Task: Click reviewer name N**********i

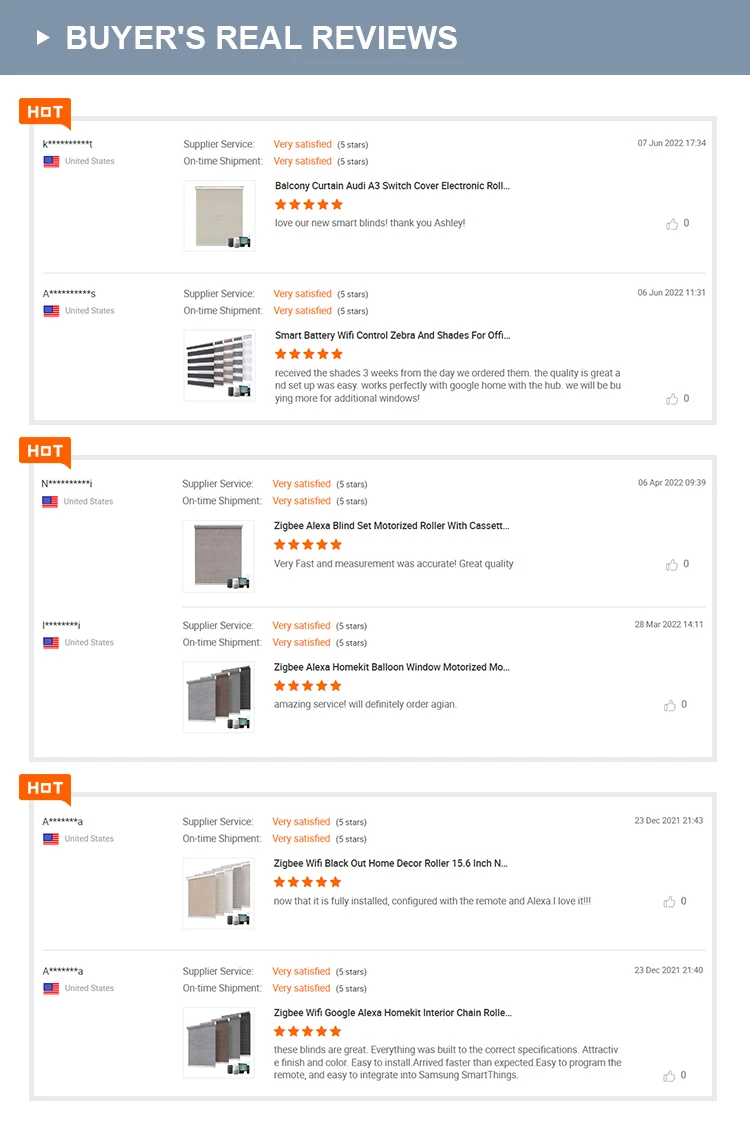Action: pos(67,484)
